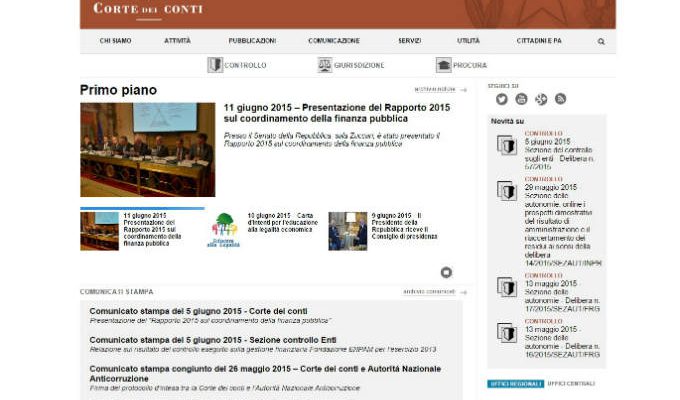Select Educazione alla legalità tree thumbnail
This screenshot has width=680, height=400.
tap(223, 231)
